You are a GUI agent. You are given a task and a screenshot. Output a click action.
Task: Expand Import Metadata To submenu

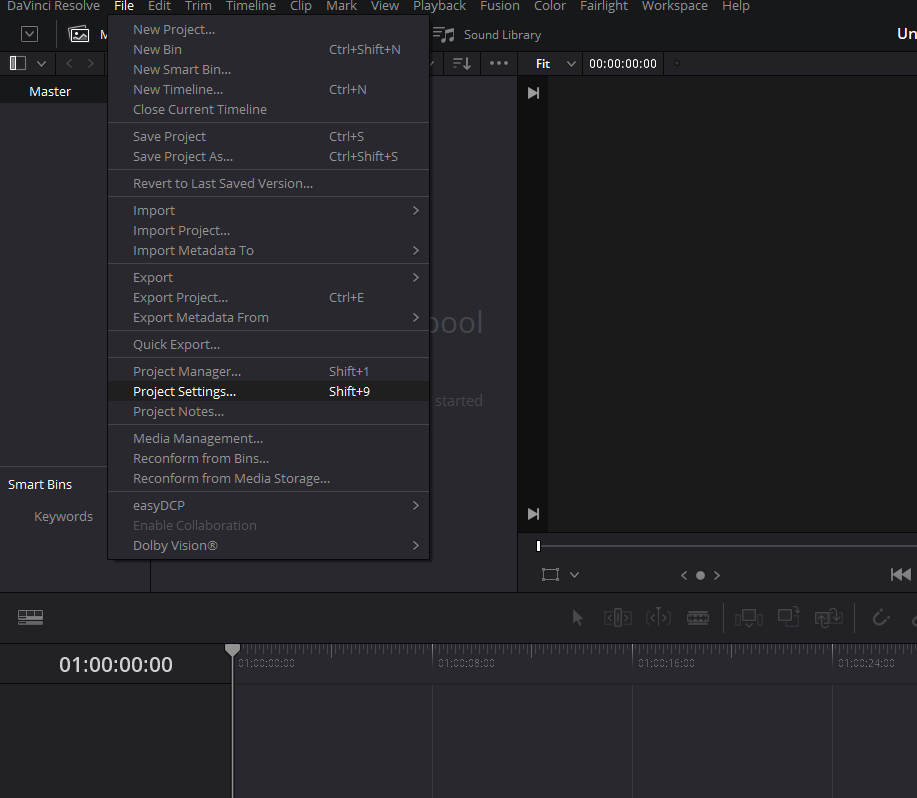tap(268, 250)
